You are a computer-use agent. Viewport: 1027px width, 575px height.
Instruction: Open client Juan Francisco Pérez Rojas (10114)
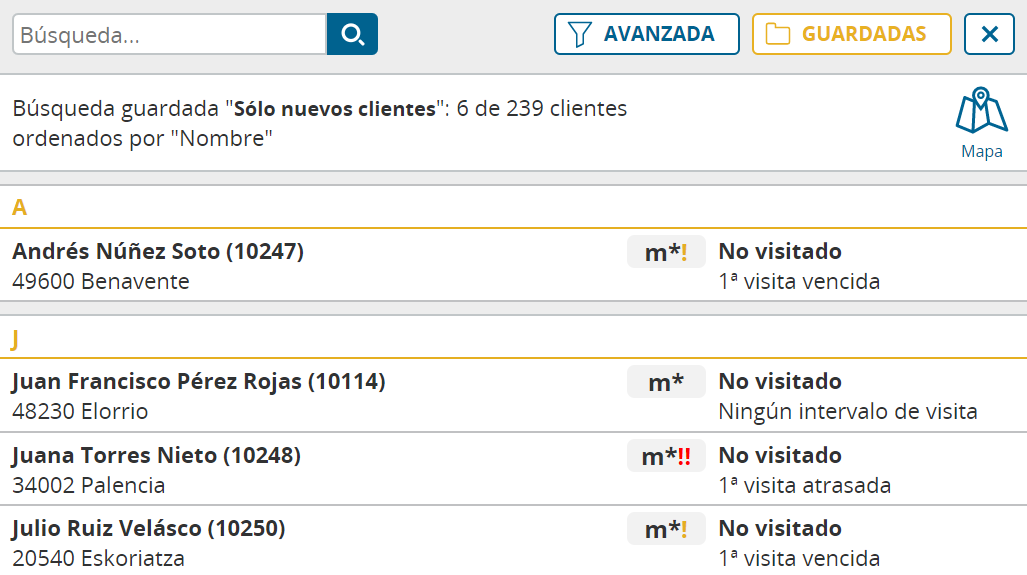(198, 381)
